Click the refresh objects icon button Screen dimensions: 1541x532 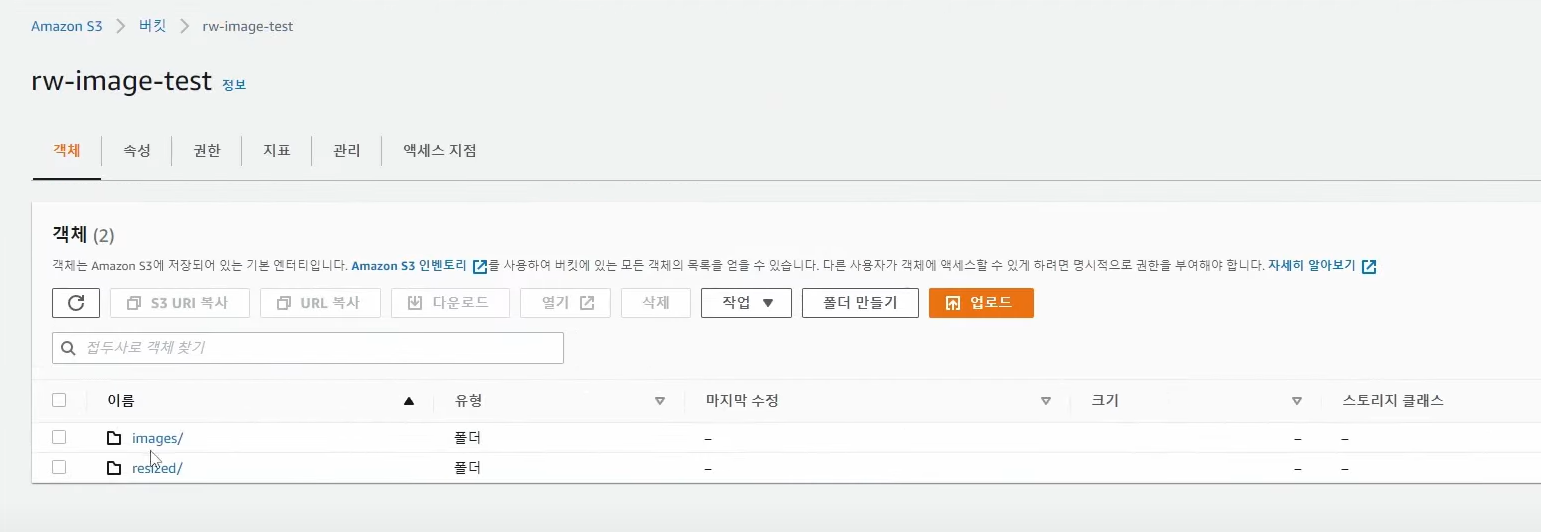click(x=76, y=303)
